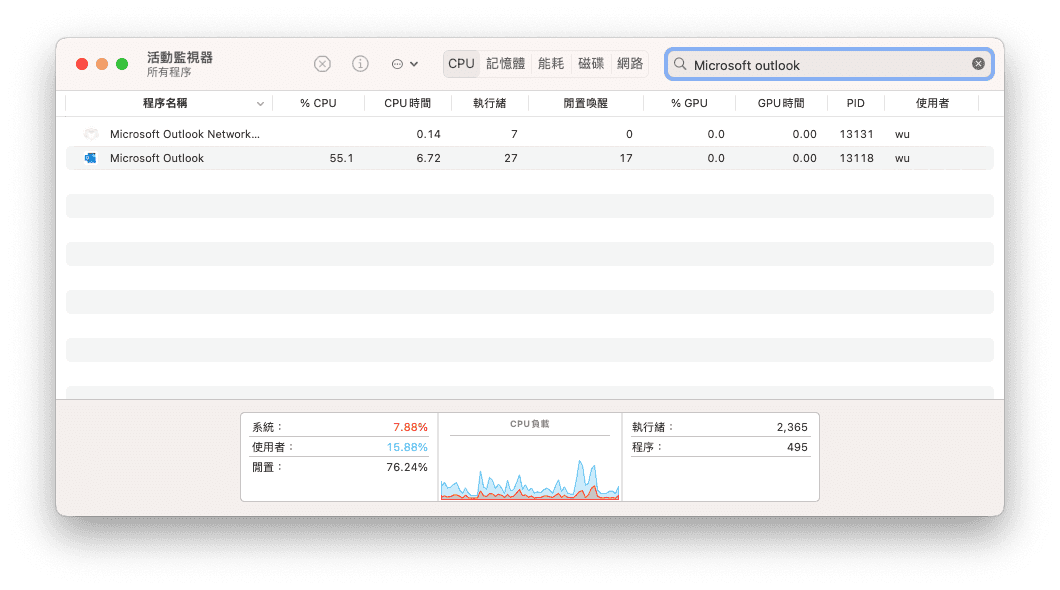This screenshot has height=590, width=1060.
Task: Minimize the window with the yellow button
Action: (x=102, y=64)
